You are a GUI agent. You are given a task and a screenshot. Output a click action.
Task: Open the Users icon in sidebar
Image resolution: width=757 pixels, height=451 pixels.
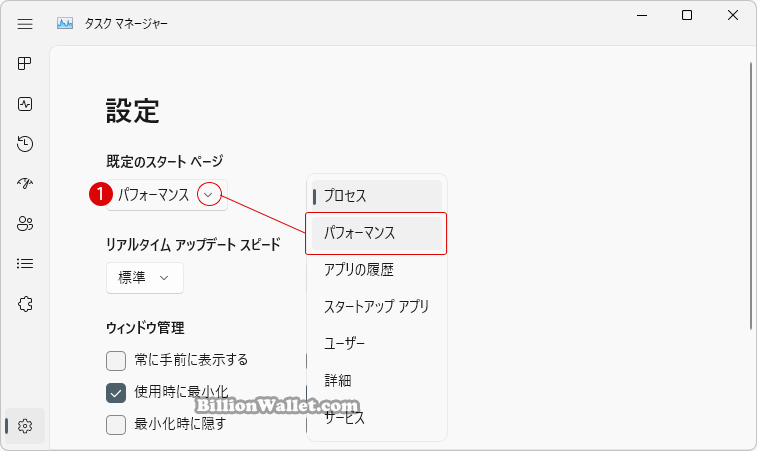point(25,224)
